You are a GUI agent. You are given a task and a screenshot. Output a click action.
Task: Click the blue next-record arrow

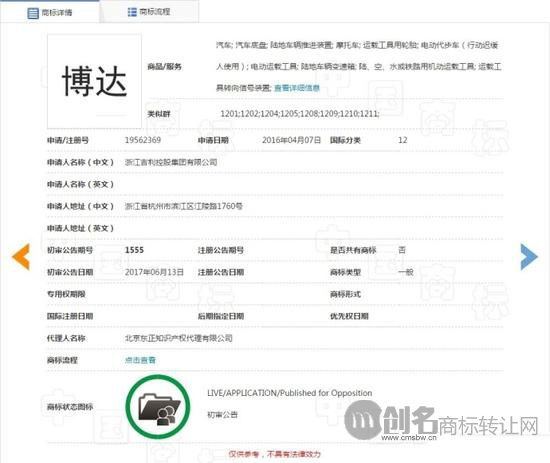529,257
